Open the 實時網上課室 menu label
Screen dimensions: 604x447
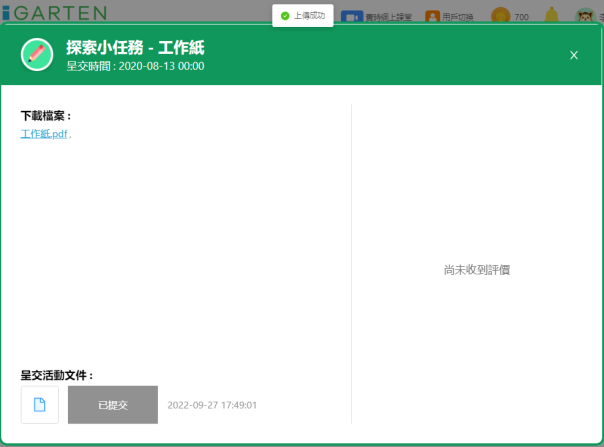point(389,17)
